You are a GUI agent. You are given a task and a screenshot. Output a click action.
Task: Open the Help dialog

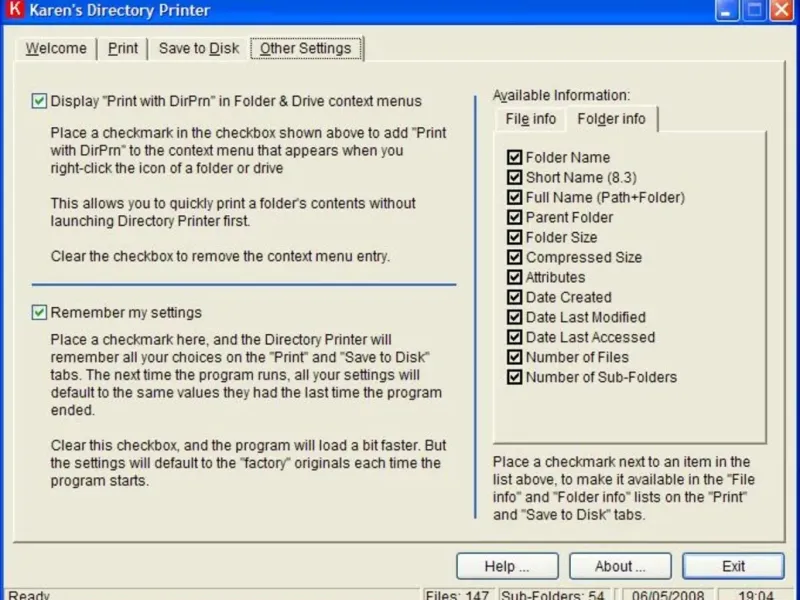point(507,566)
